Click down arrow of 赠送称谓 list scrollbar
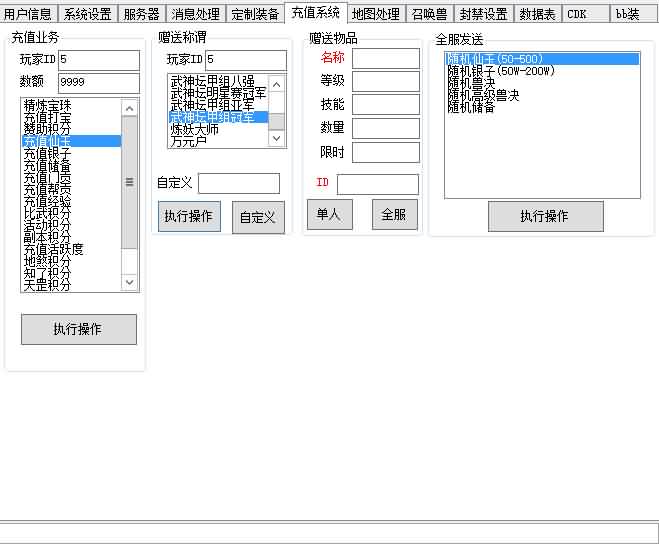The height and width of the screenshot is (544, 659). tap(277, 141)
